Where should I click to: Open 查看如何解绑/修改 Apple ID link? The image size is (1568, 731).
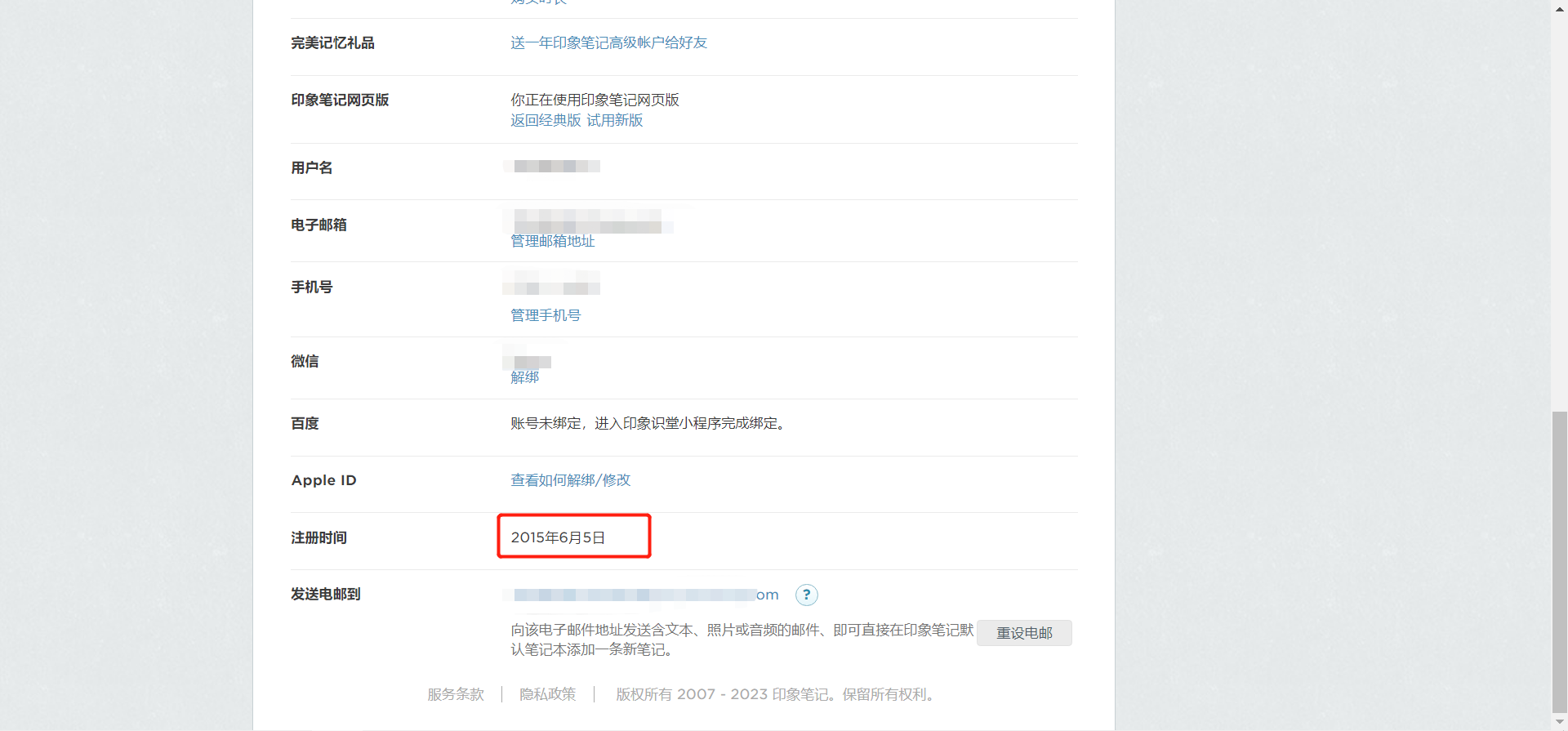[x=571, y=480]
